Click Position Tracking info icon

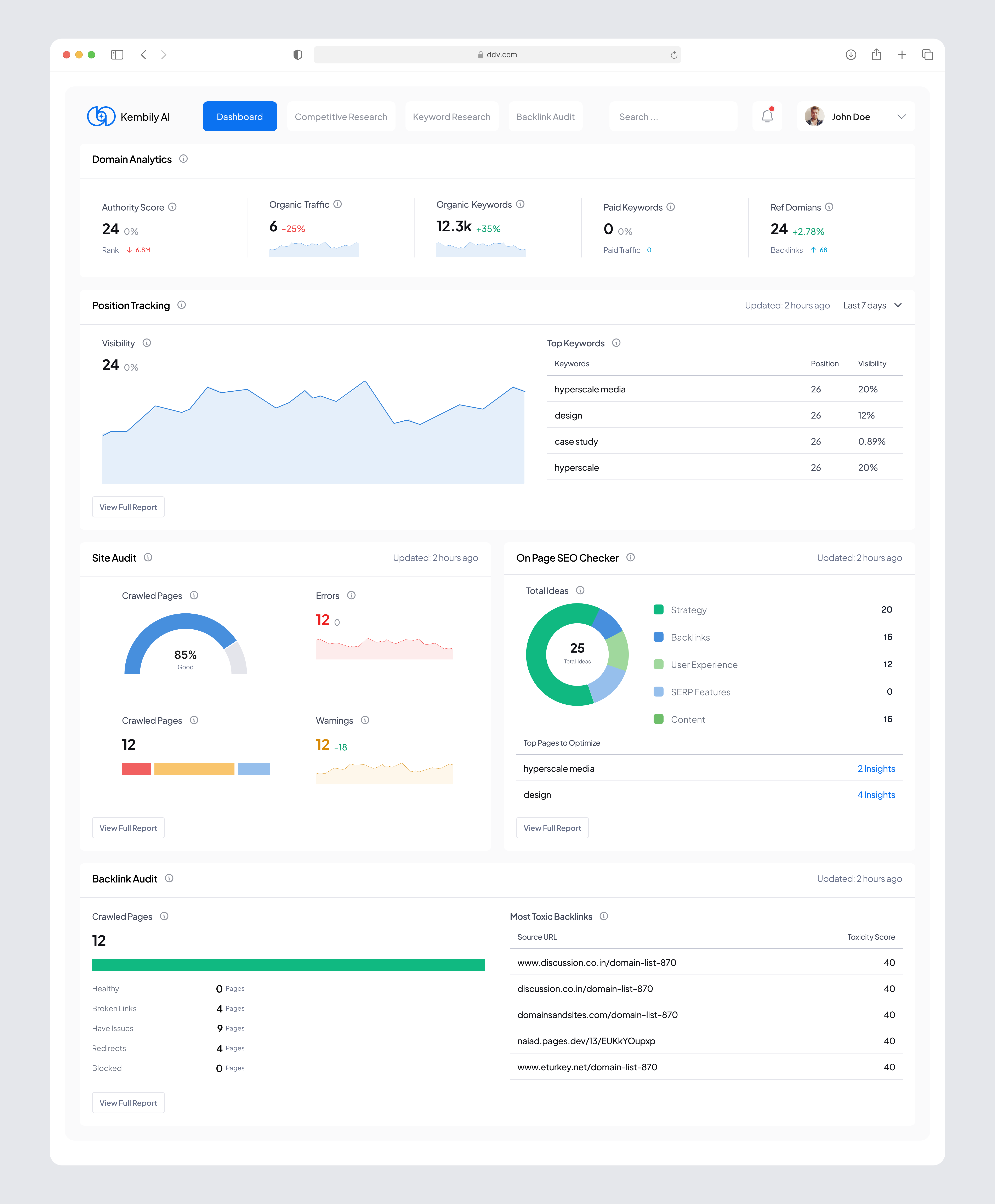coord(182,305)
